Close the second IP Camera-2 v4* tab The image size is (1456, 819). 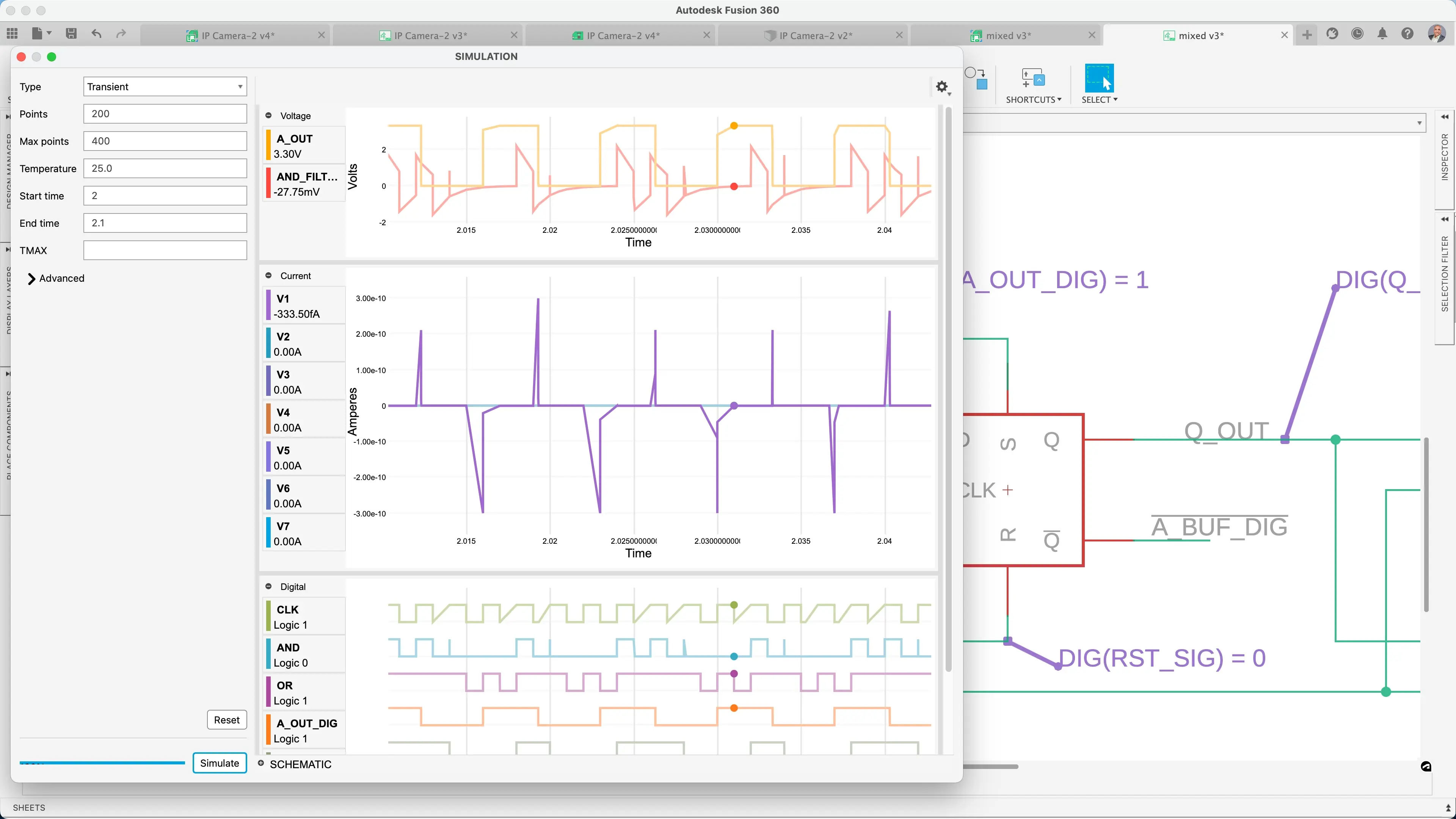[706, 35]
